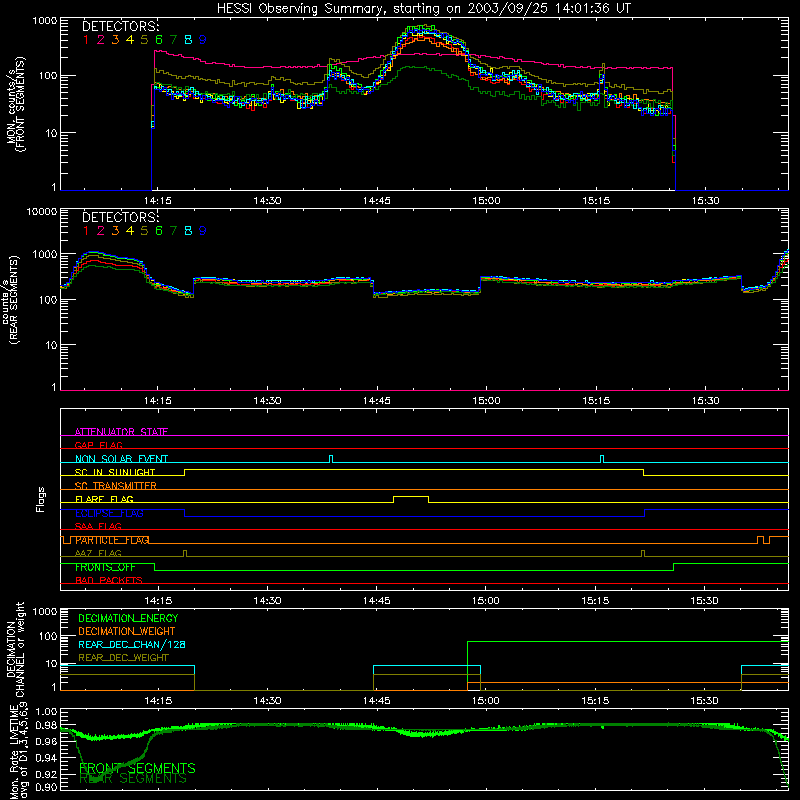
Task: Click the SAA_FLAG label
Action: (x=98, y=526)
